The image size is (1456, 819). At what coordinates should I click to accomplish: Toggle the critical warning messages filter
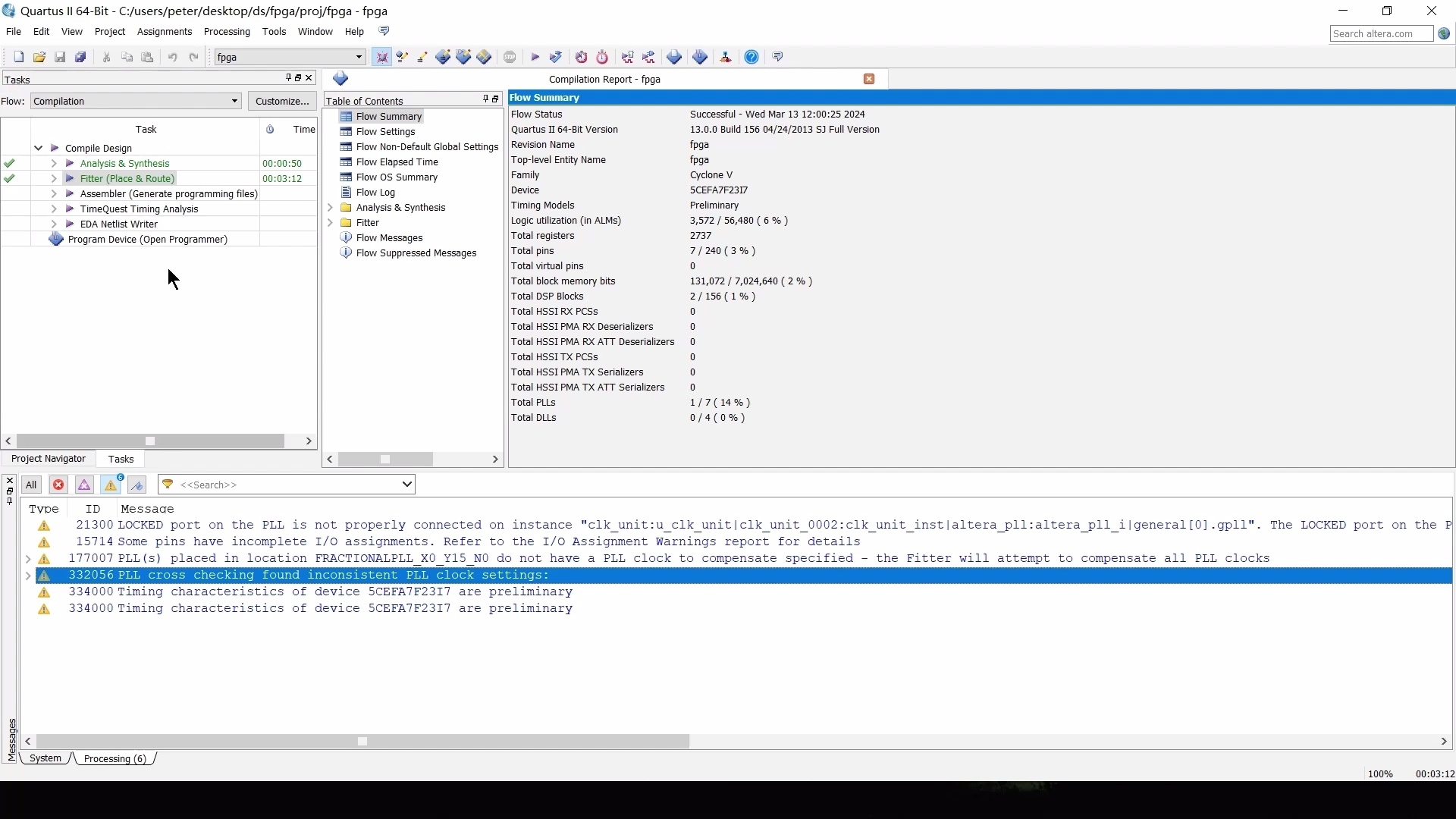click(84, 485)
